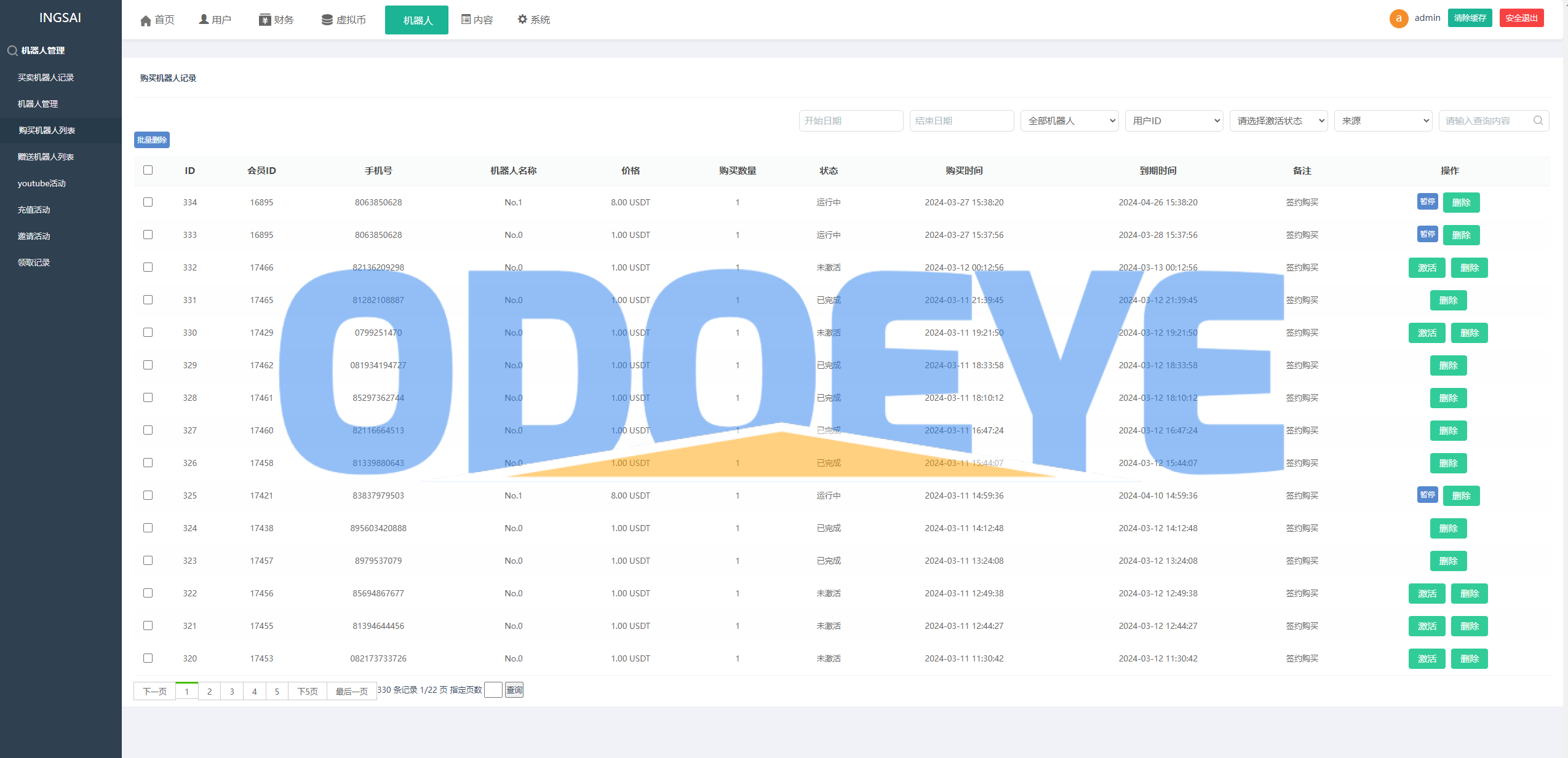Click 激活 for row ID 332
The width and height of the screenshot is (1568, 758).
tap(1427, 267)
